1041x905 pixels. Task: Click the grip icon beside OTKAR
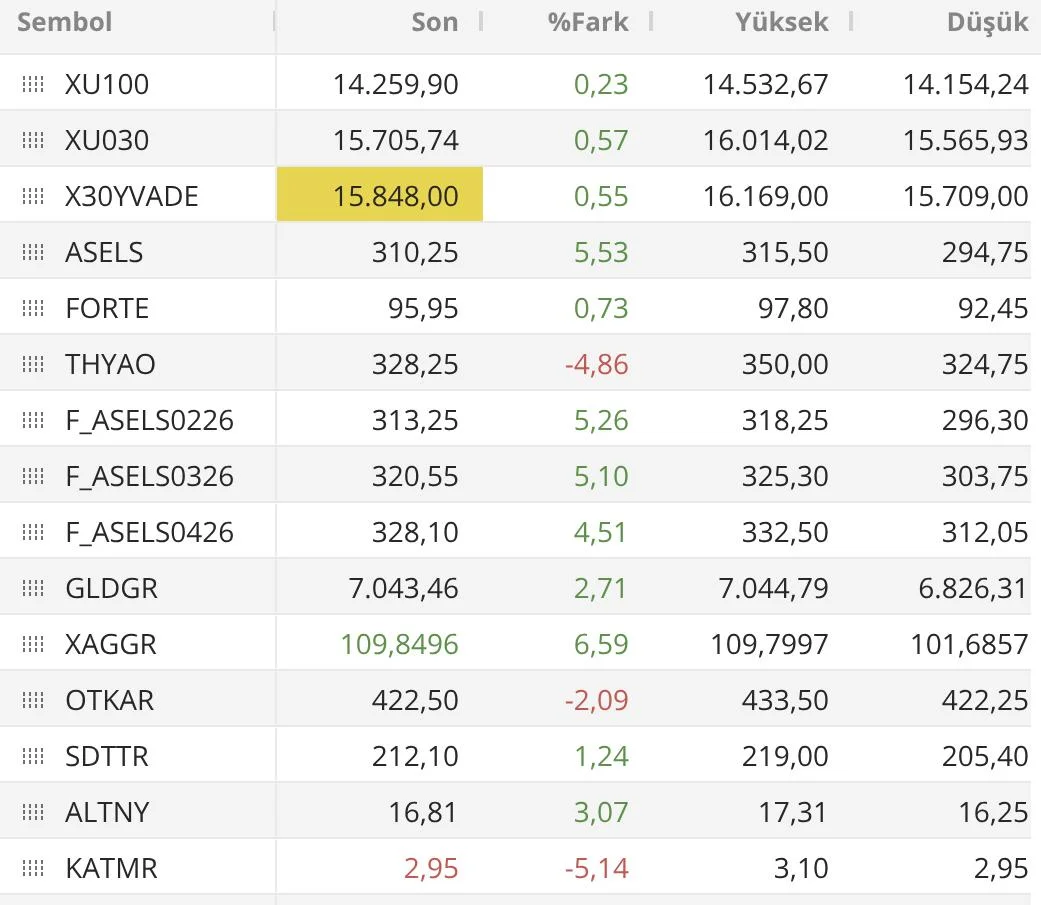[33, 700]
